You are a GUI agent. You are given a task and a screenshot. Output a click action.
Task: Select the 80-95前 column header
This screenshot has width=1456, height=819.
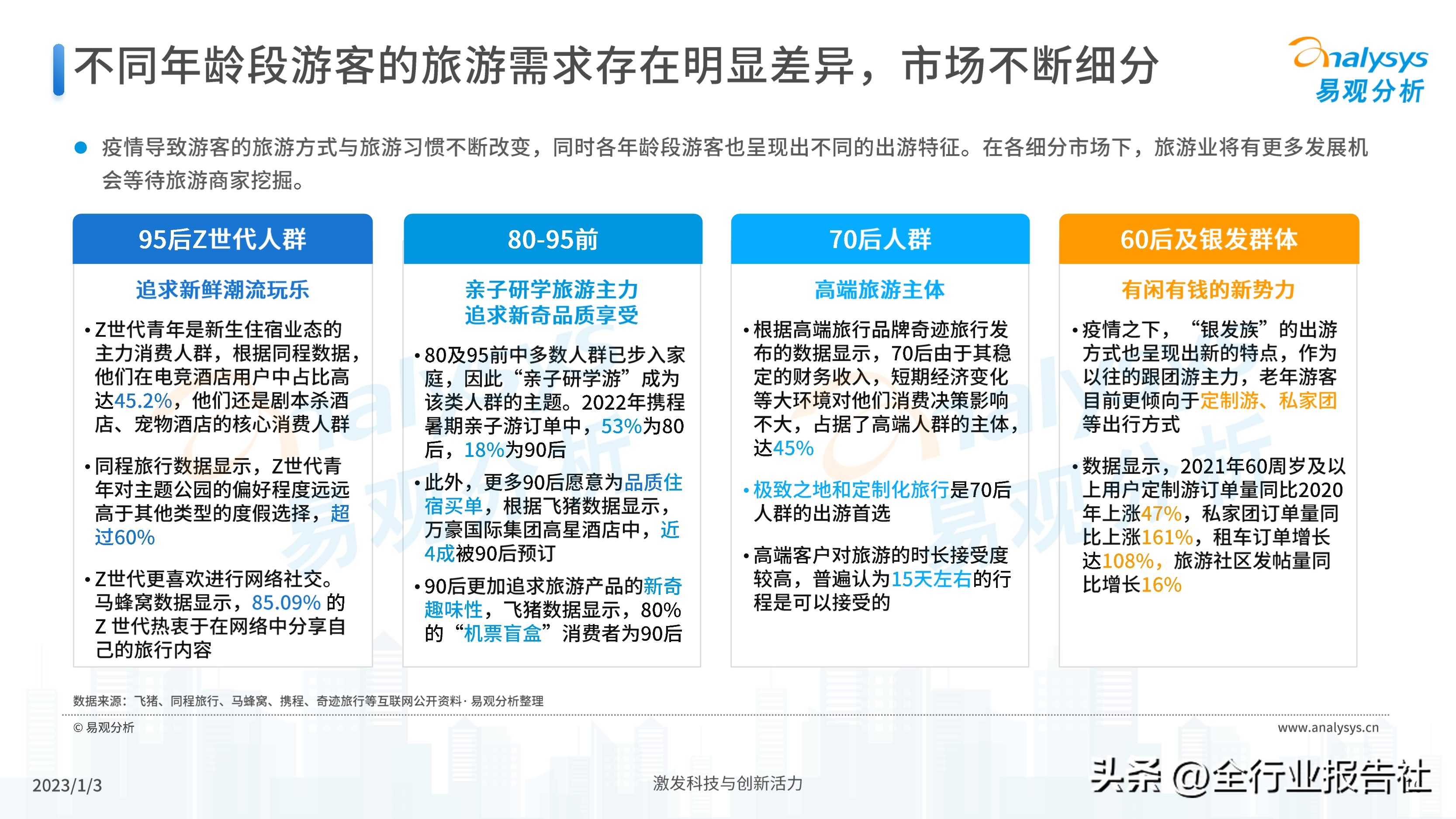(x=553, y=239)
